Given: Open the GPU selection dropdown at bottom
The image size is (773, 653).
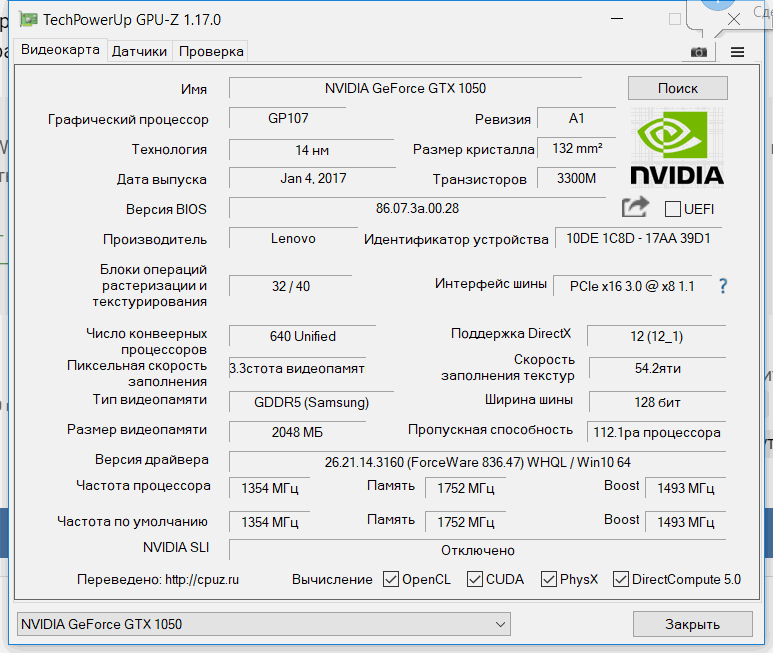Looking at the screenshot, I should [264, 624].
